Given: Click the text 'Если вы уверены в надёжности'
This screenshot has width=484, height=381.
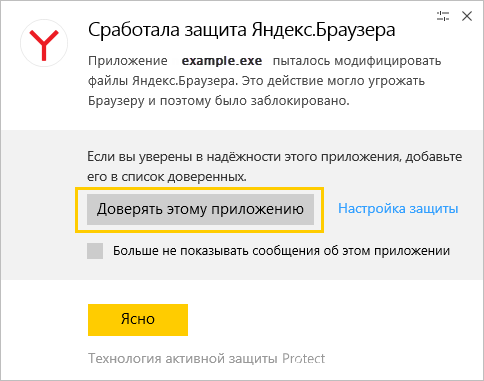Looking at the screenshot, I should coord(183,157).
